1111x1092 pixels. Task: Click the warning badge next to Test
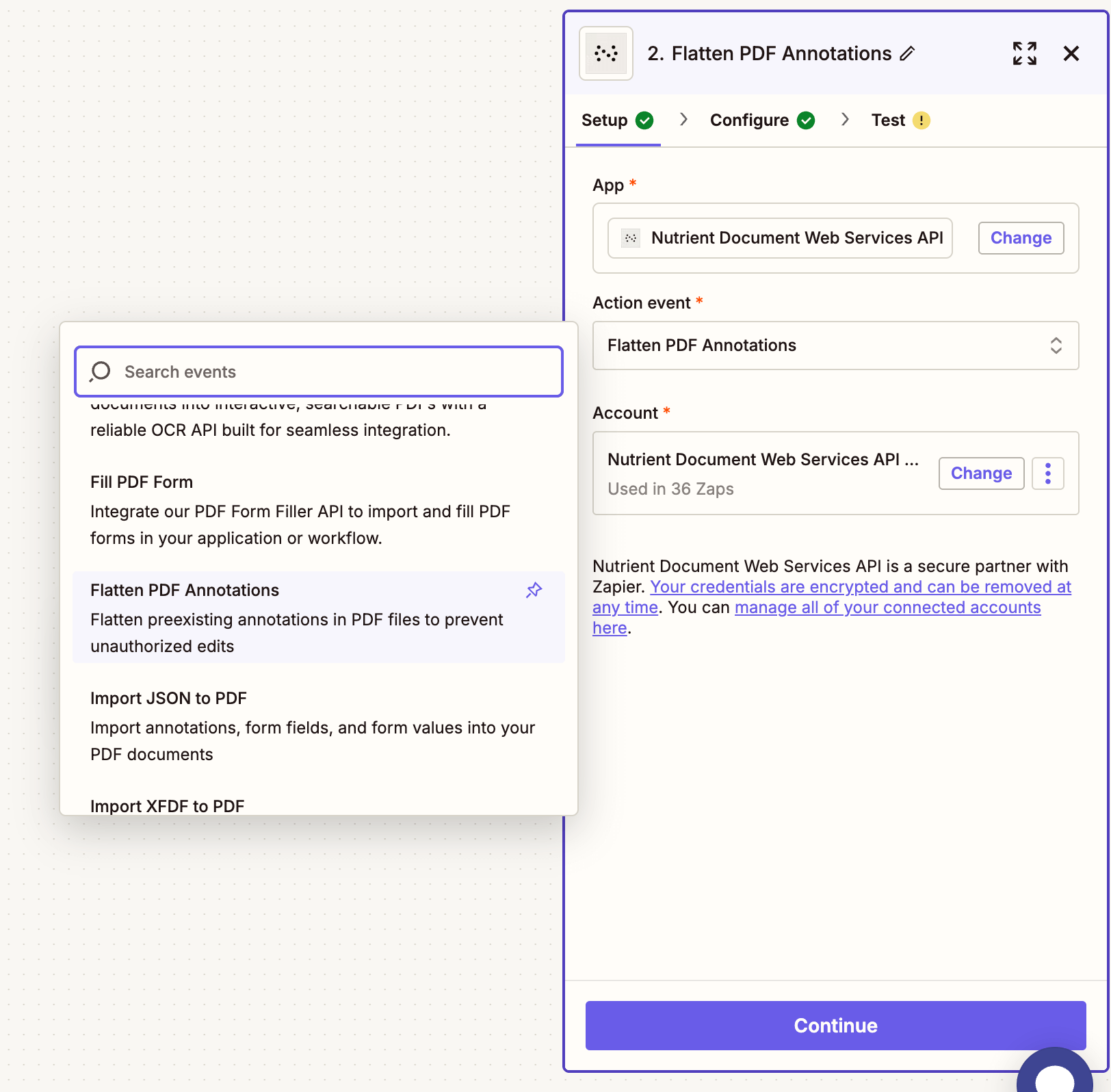coord(922,120)
